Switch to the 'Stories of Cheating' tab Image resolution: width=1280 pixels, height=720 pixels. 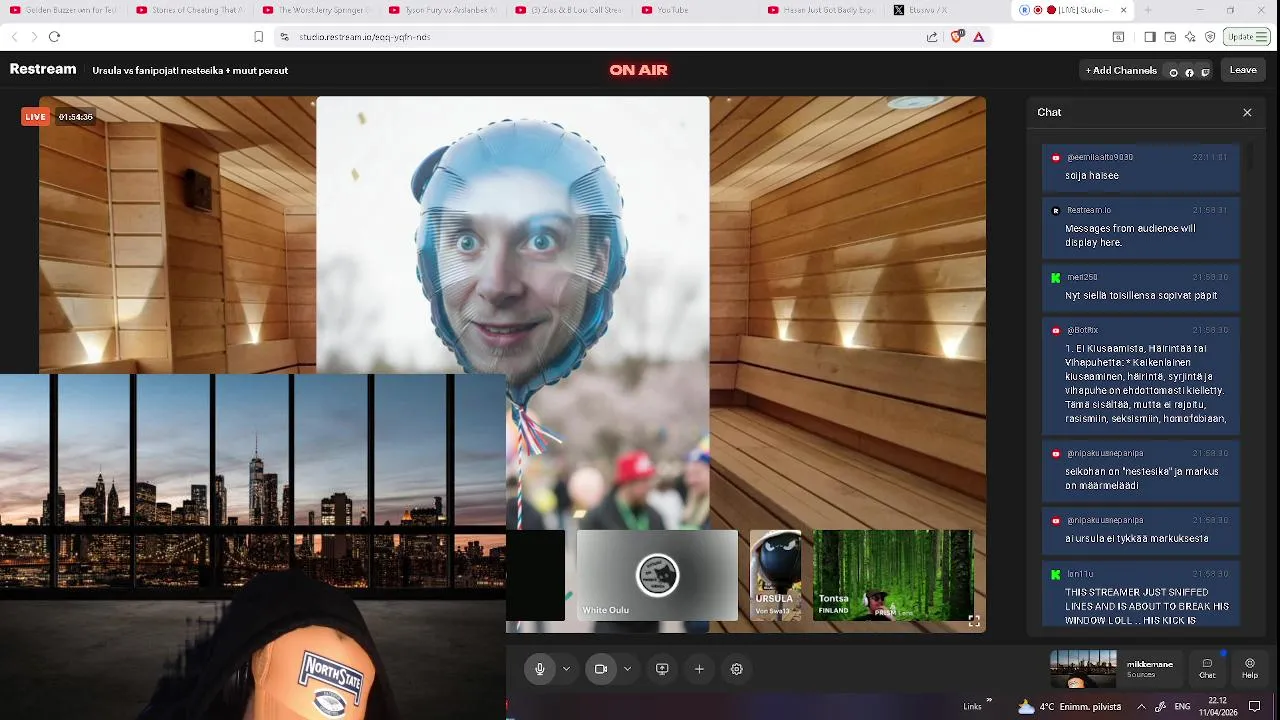tap(190, 10)
